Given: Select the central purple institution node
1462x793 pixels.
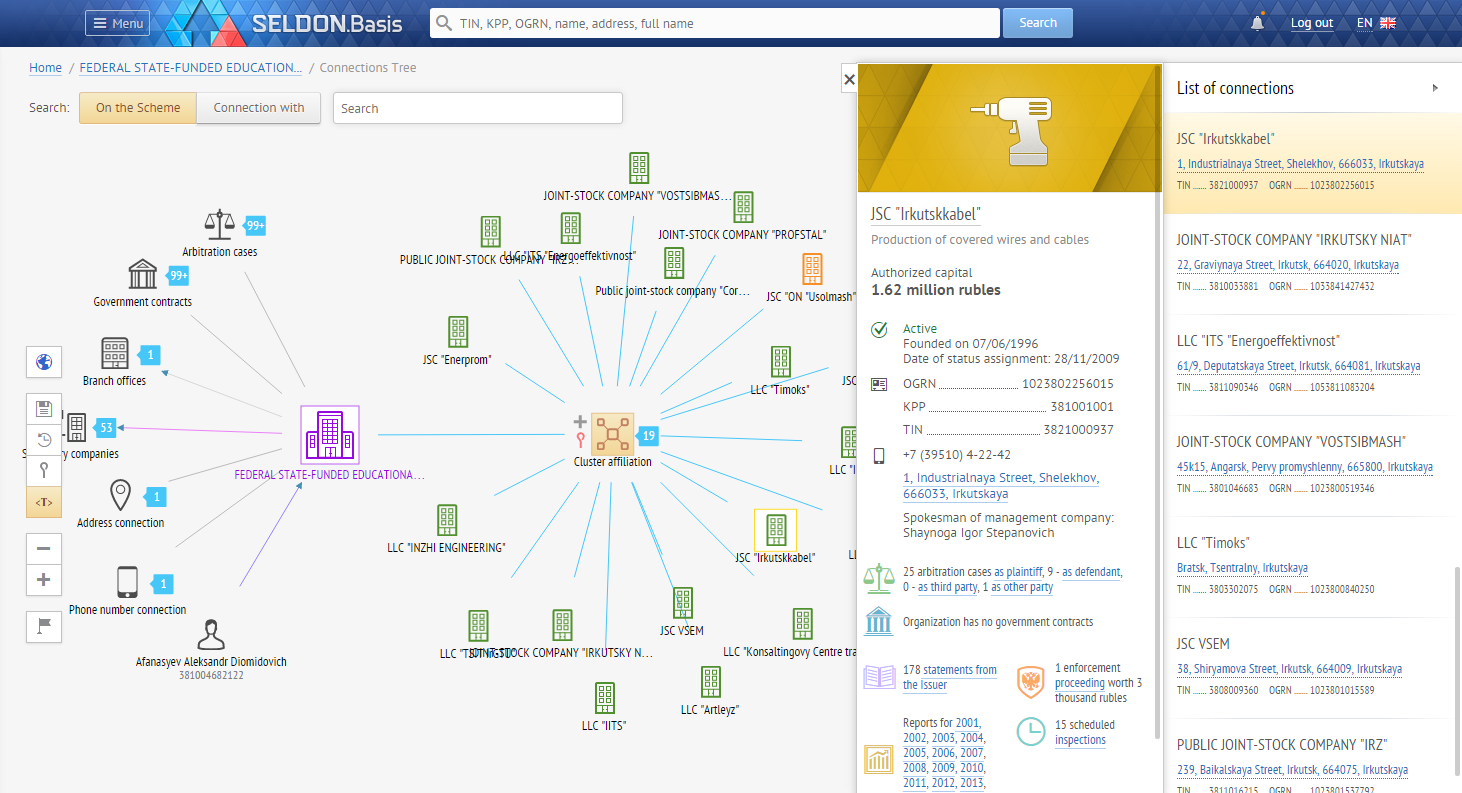Looking at the screenshot, I should point(330,435).
